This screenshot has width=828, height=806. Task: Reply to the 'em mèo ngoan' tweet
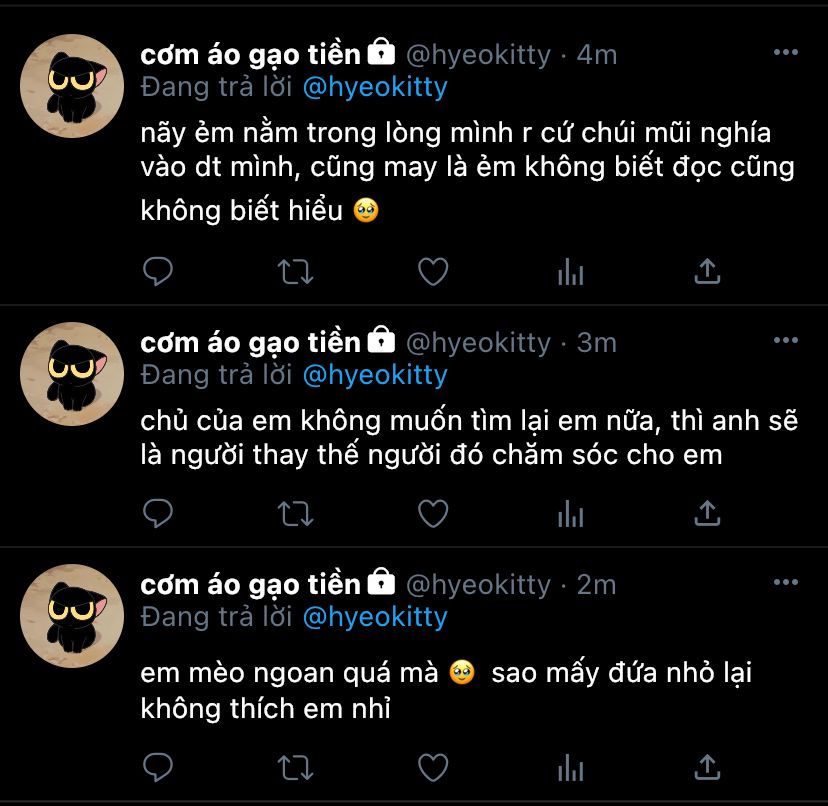[x=158, y=767]
